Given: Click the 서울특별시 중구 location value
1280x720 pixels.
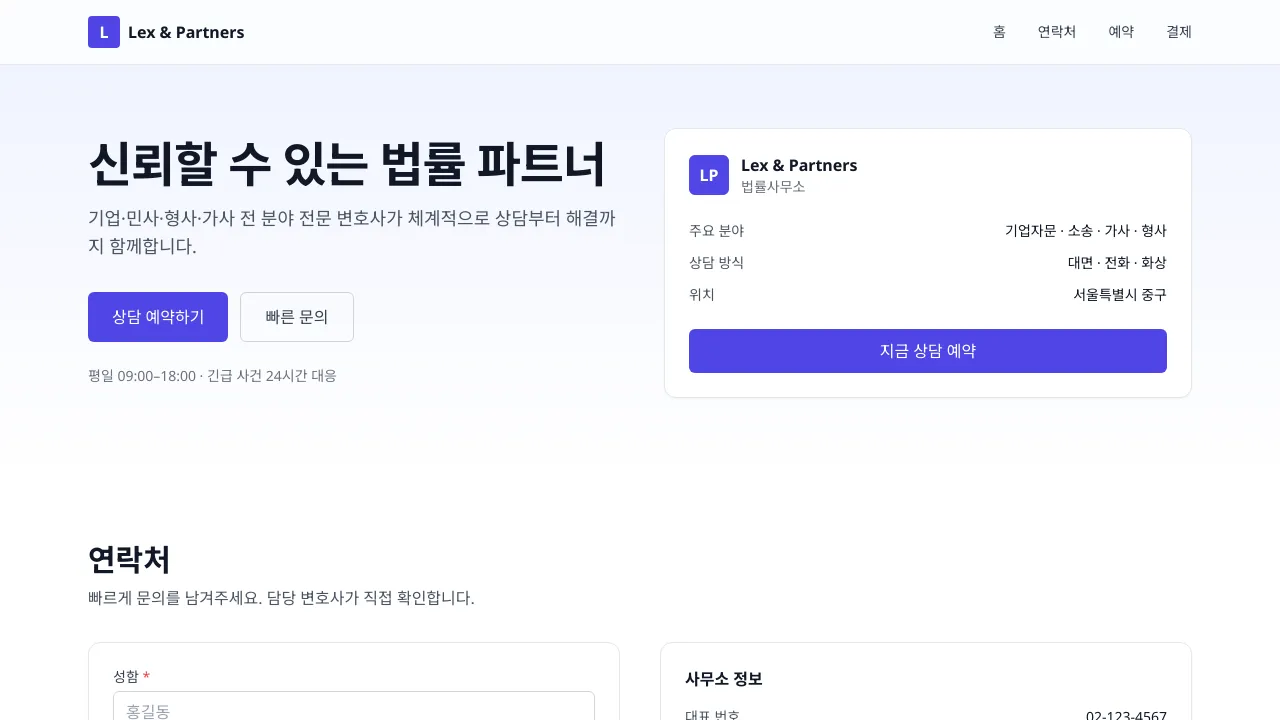Looking at the screenshot, I should coord(1119,295).
